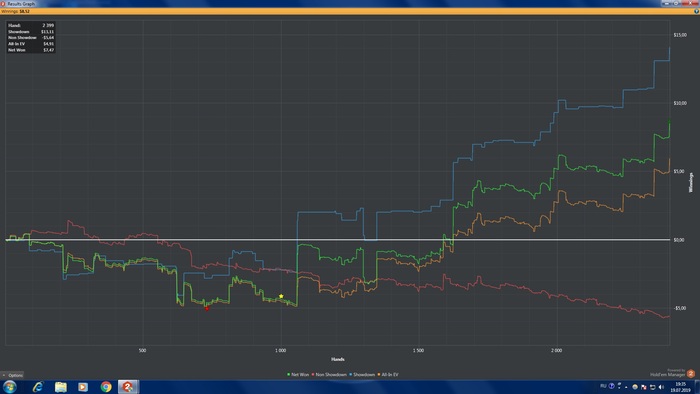Click the Action Center flag icon
Image resolution: width=700 pixels, height=394 pixels.
[x=643, y=387]
